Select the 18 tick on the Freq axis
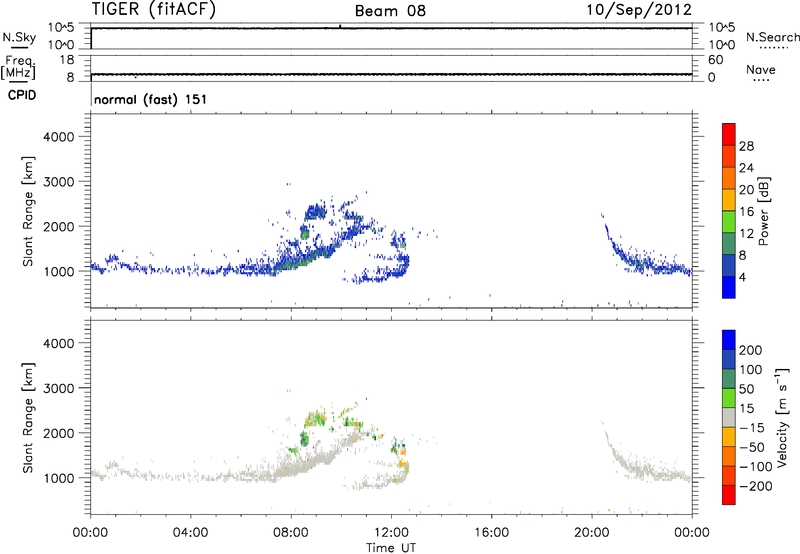This screenshot has height=554, width=800. [67, 60]
